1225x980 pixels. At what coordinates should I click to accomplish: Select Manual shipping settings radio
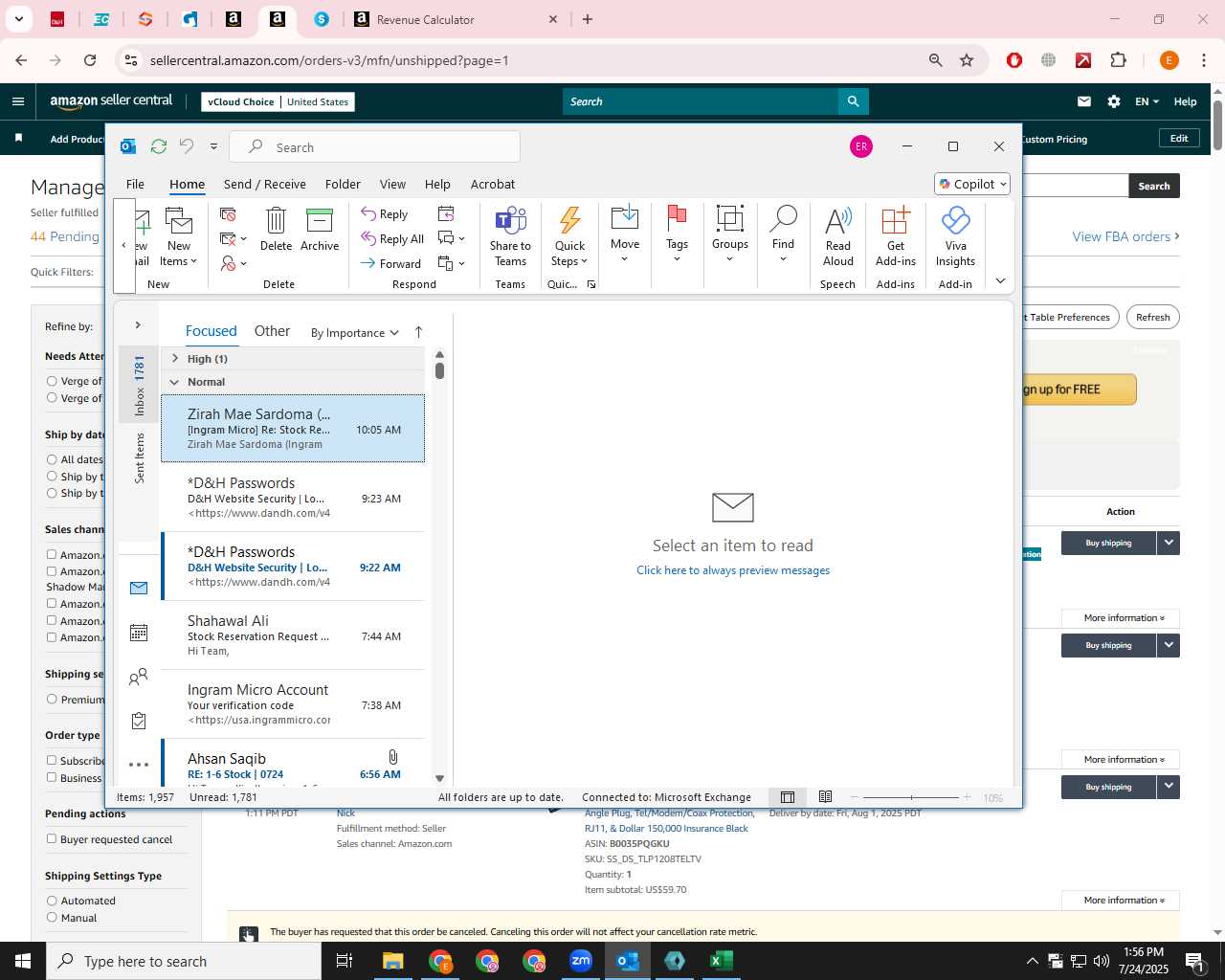(52, 918)
